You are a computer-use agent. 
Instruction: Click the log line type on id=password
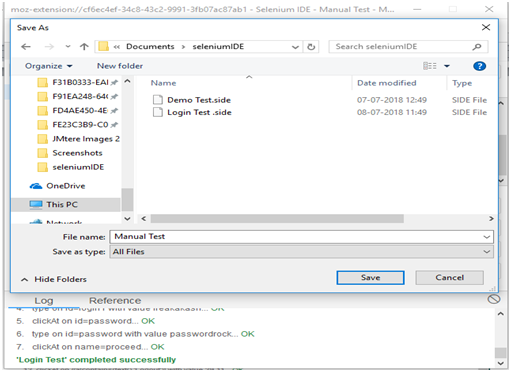135,334
